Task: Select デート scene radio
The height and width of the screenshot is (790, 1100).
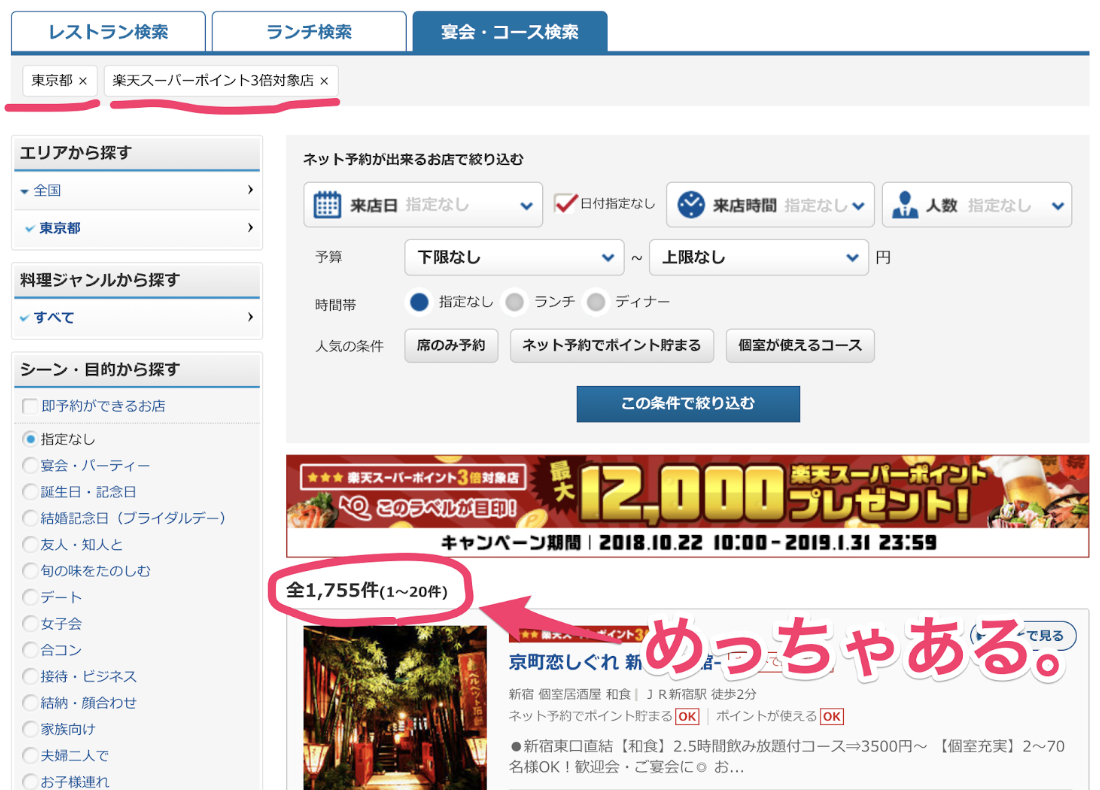Action: [29, 597]
